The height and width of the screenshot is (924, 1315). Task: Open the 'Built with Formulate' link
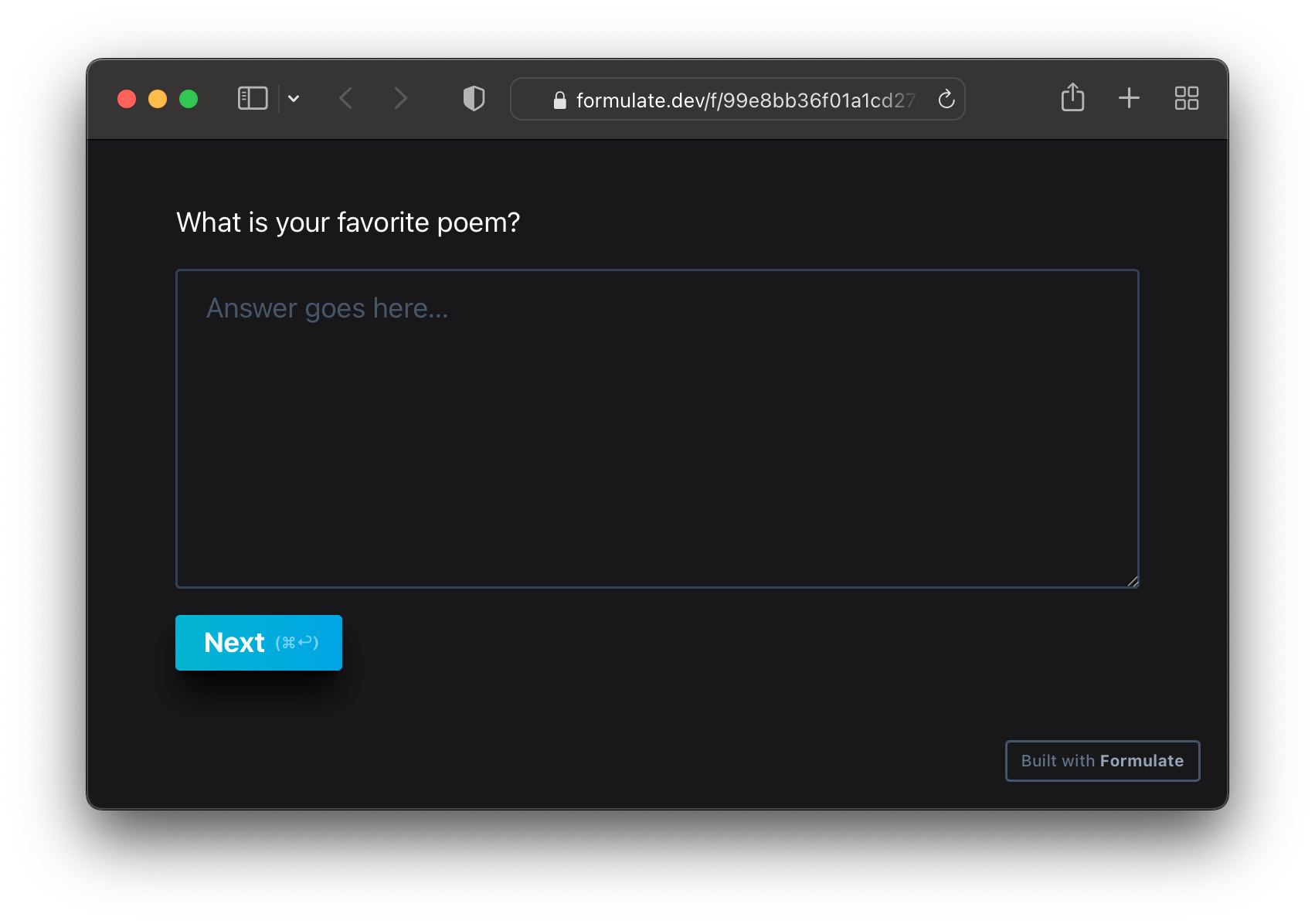[1102, 761]
